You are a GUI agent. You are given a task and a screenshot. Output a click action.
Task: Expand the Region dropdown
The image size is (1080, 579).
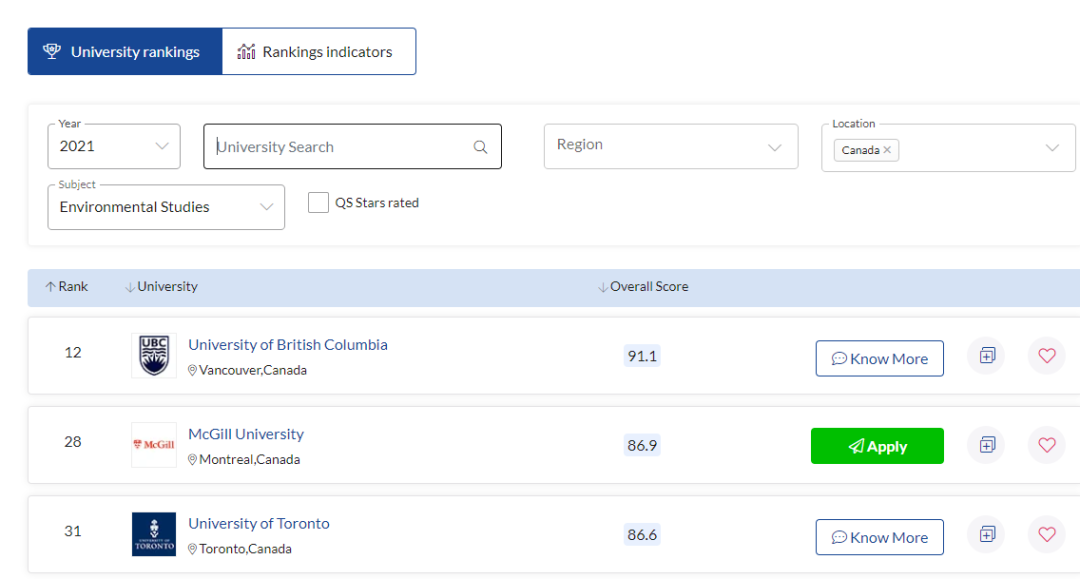(671, 146)
